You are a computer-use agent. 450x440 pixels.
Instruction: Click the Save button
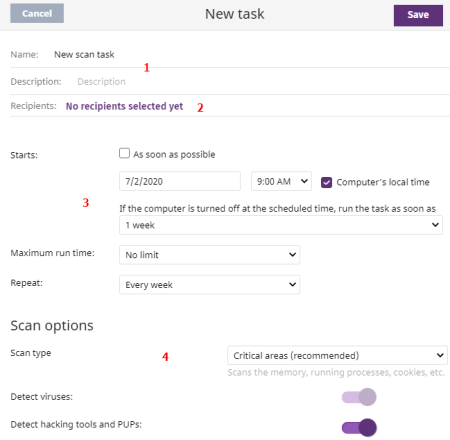click(418, 15)
